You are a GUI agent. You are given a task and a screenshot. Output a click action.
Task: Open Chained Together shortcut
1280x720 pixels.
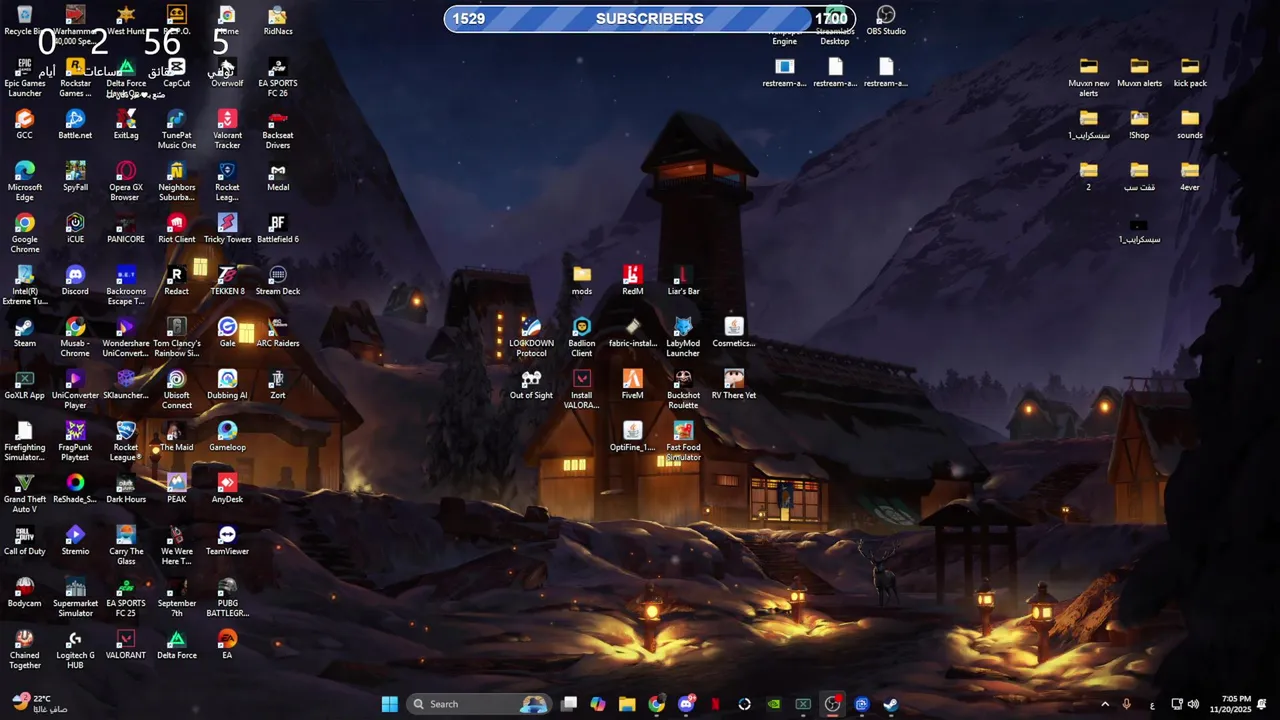25,649
